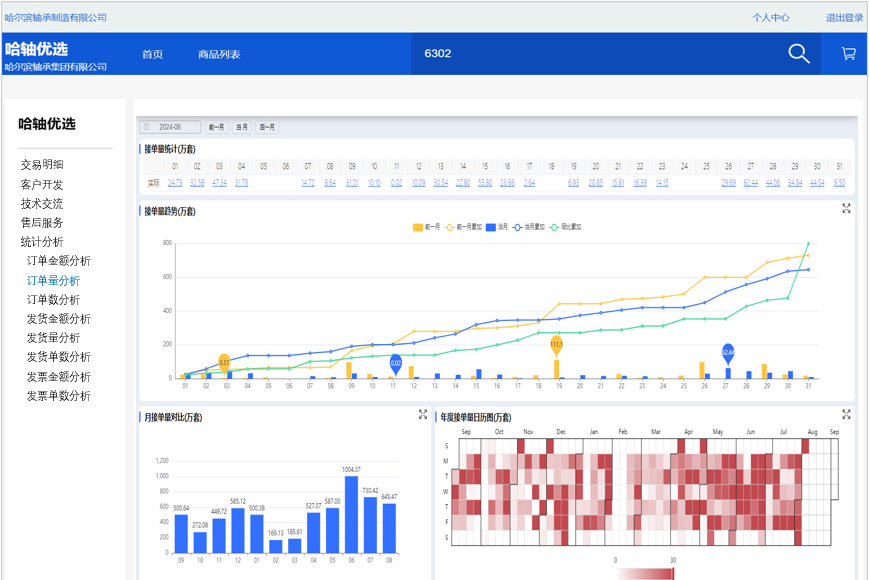Open 个人中心 personal center link
Image resolution: width=870 pixels, height=580 pixels.
[771, 18]
